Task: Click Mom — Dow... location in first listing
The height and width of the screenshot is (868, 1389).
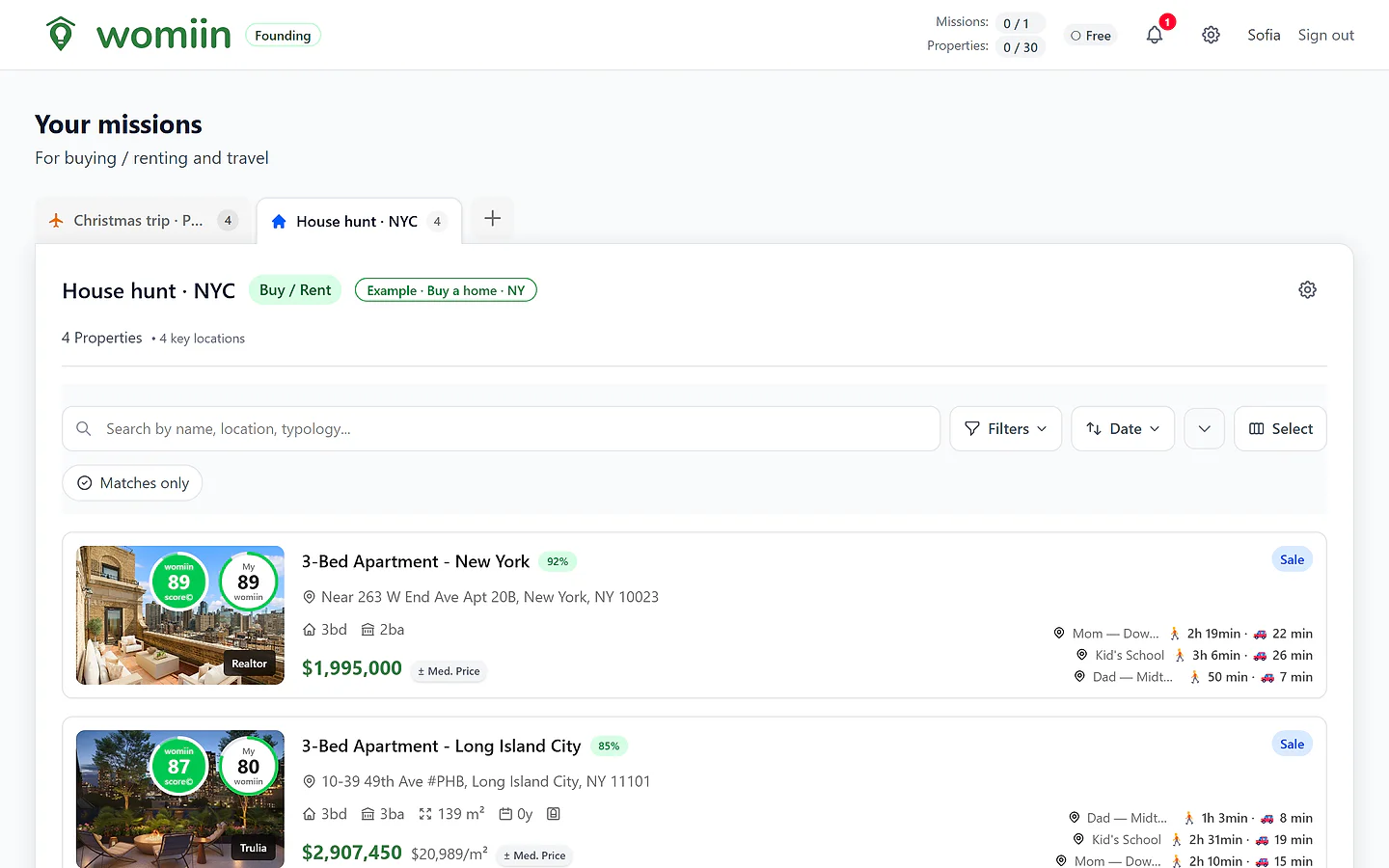Action: 1115,634
